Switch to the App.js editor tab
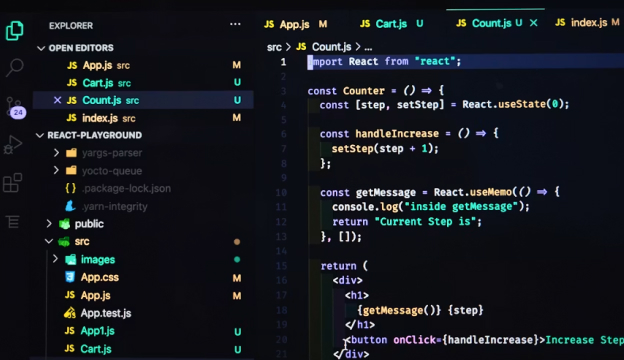 click(x=295, y=24)
